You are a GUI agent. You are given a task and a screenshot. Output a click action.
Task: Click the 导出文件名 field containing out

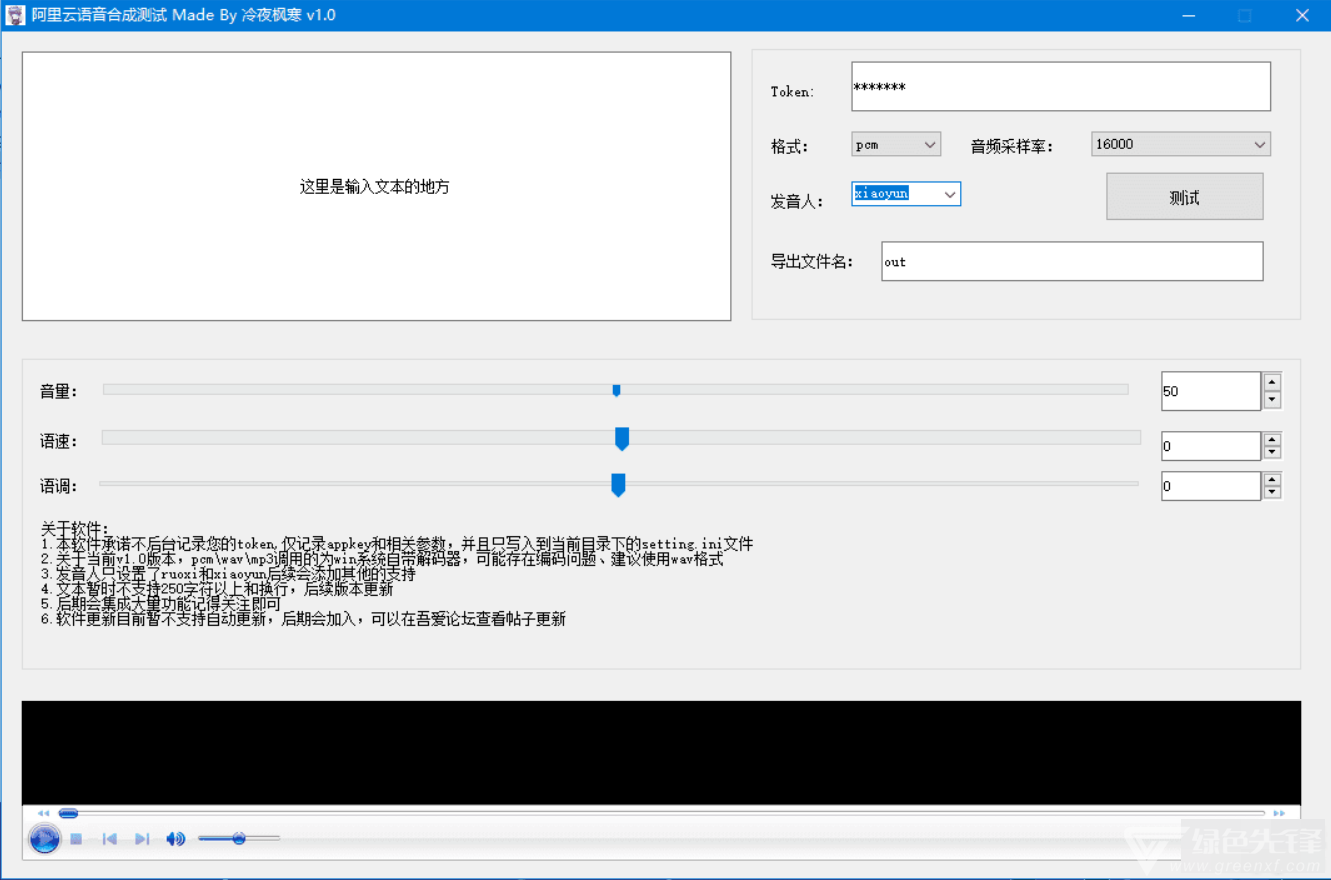tap(1072, 261)
